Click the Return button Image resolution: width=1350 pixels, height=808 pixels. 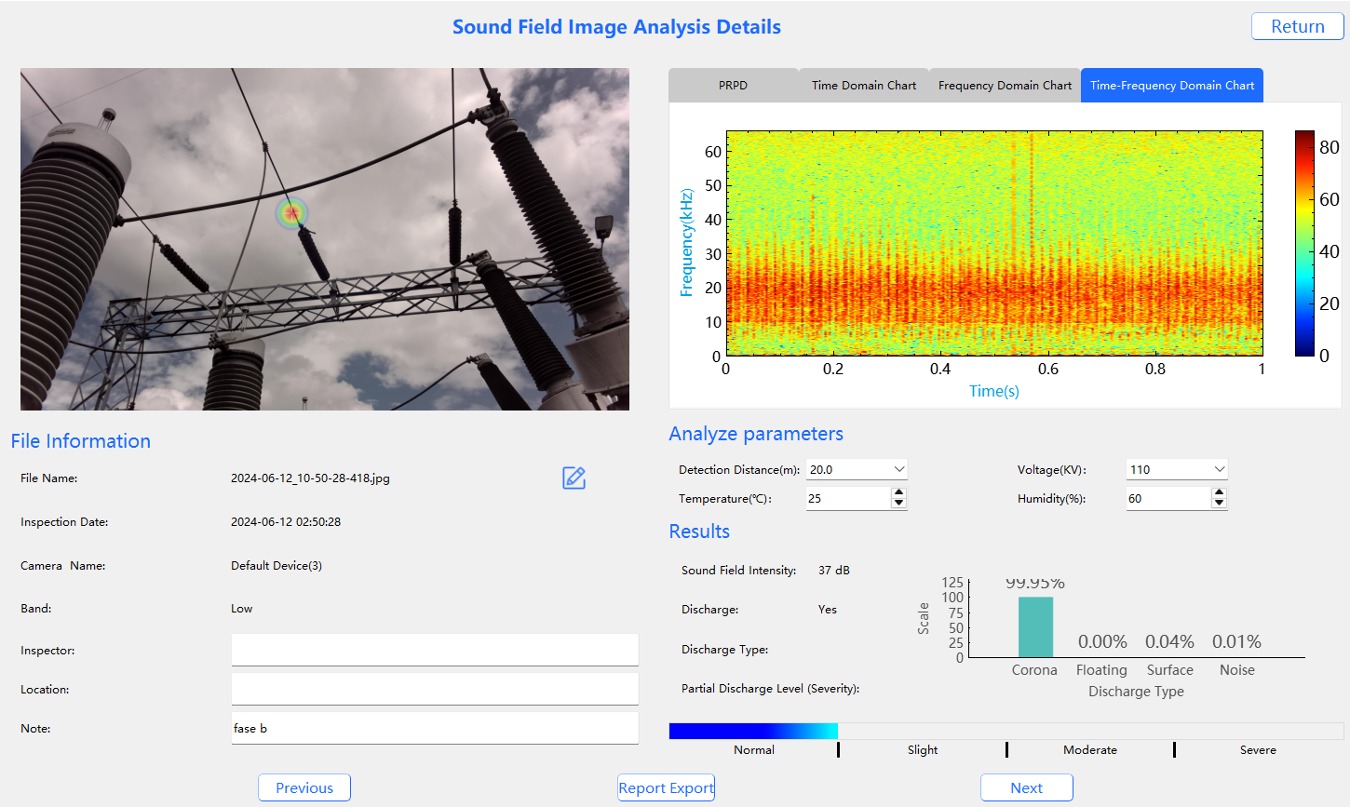click(1297, 26)
